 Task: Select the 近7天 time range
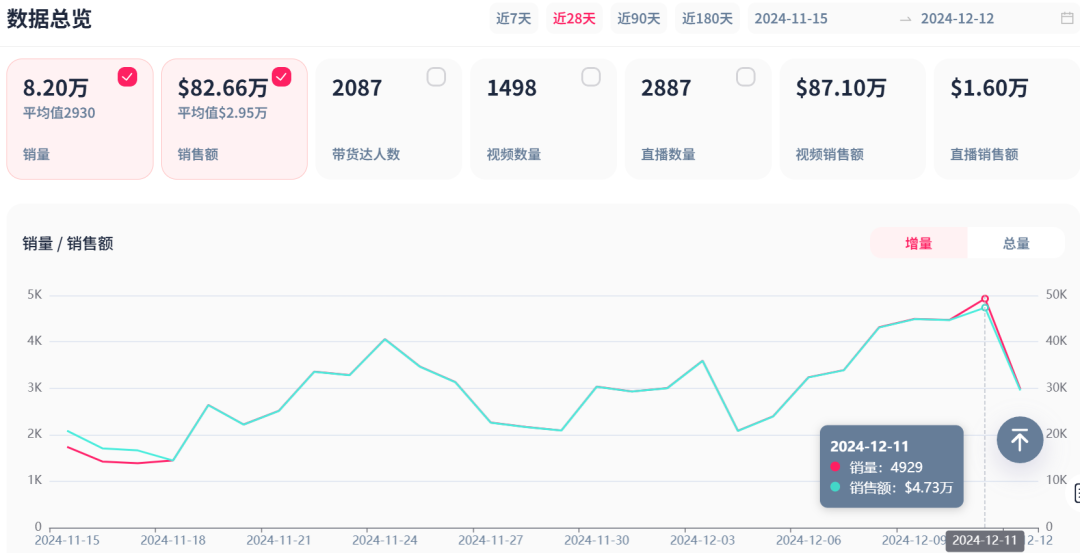(x=514, y=18)
